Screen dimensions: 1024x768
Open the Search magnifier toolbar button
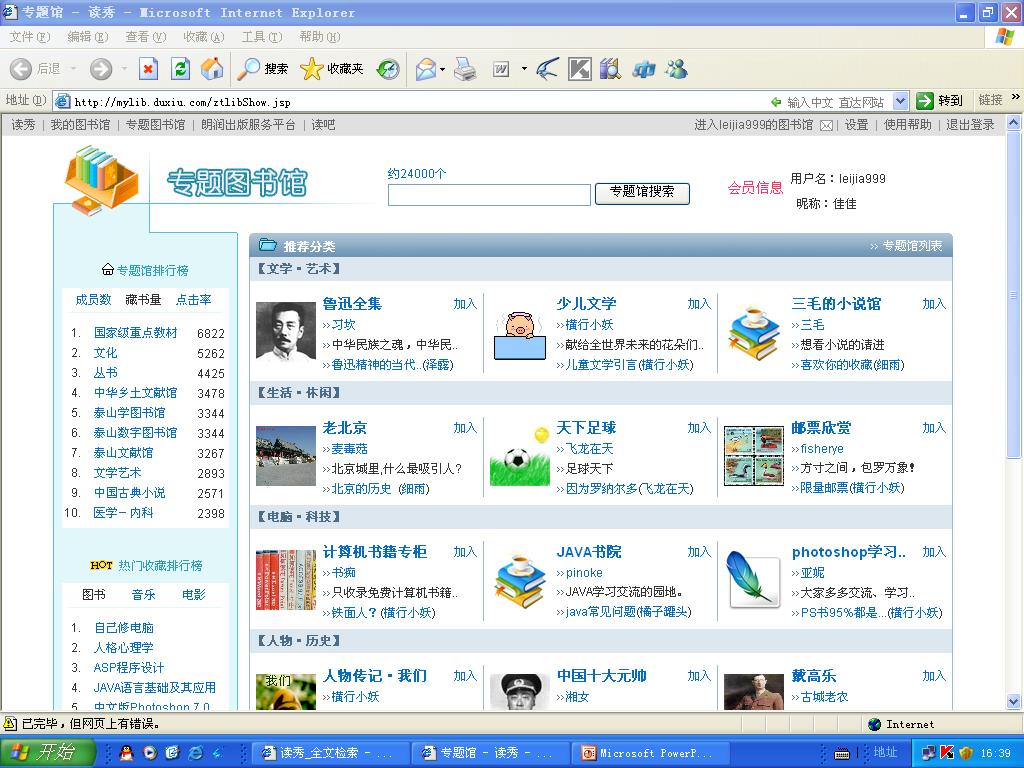(263, 69)
